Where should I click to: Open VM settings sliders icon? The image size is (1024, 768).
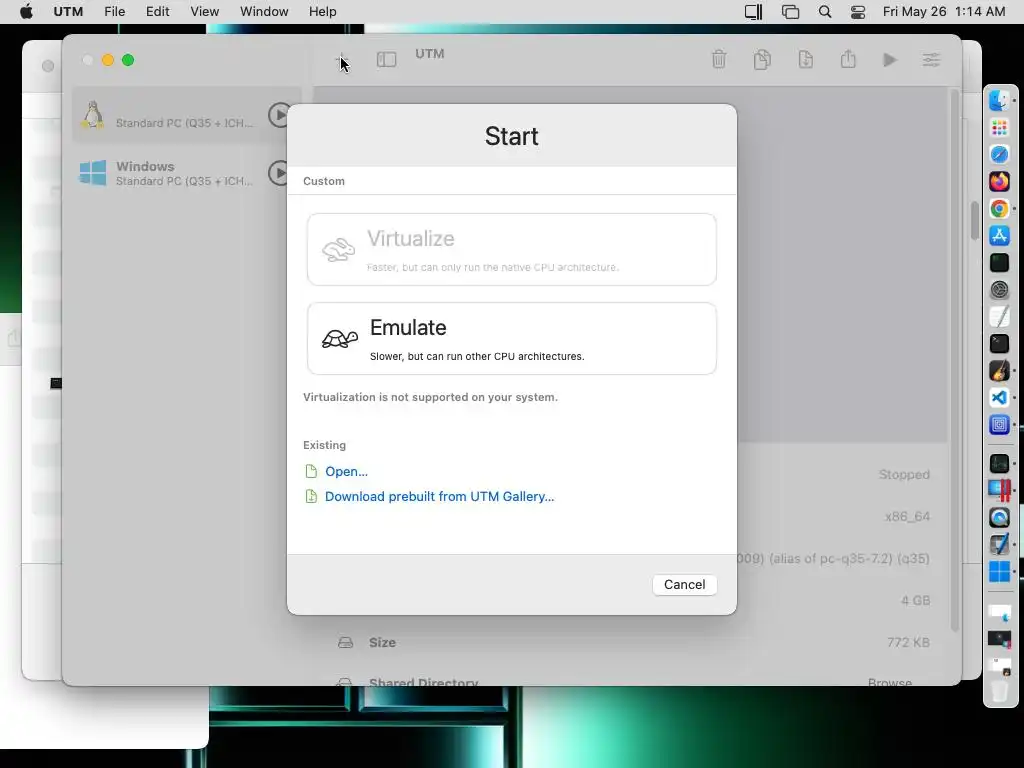931,60
